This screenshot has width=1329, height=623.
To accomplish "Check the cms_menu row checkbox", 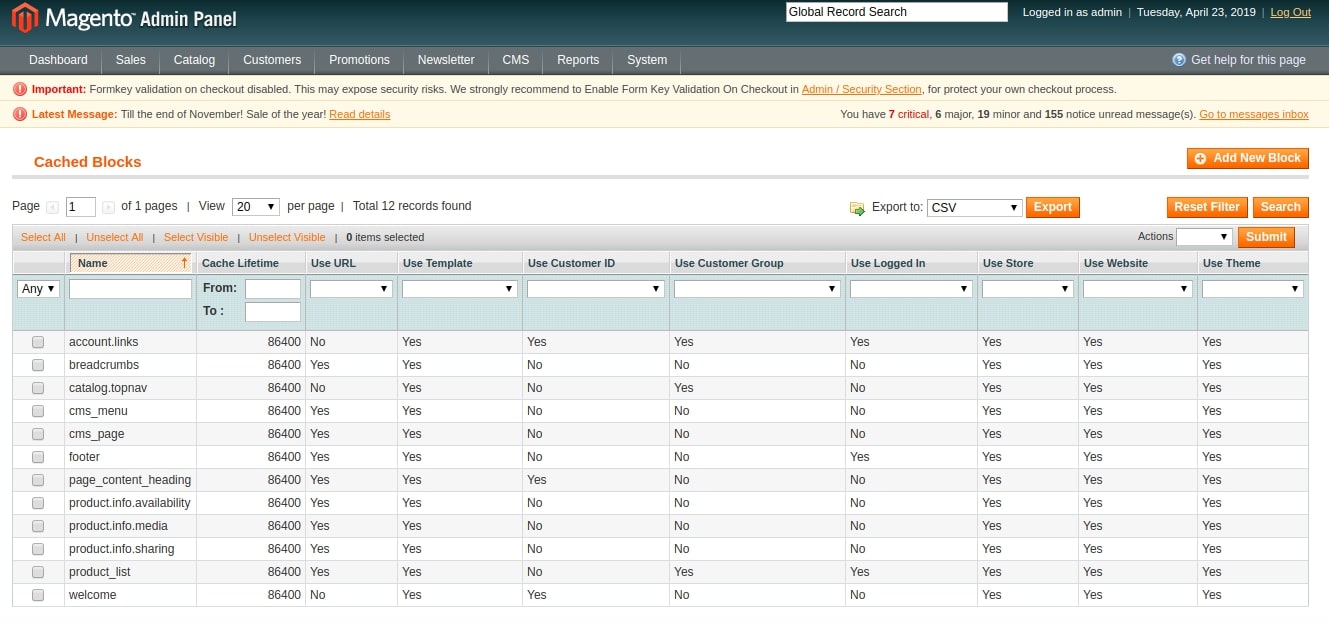I will (38, 411).
